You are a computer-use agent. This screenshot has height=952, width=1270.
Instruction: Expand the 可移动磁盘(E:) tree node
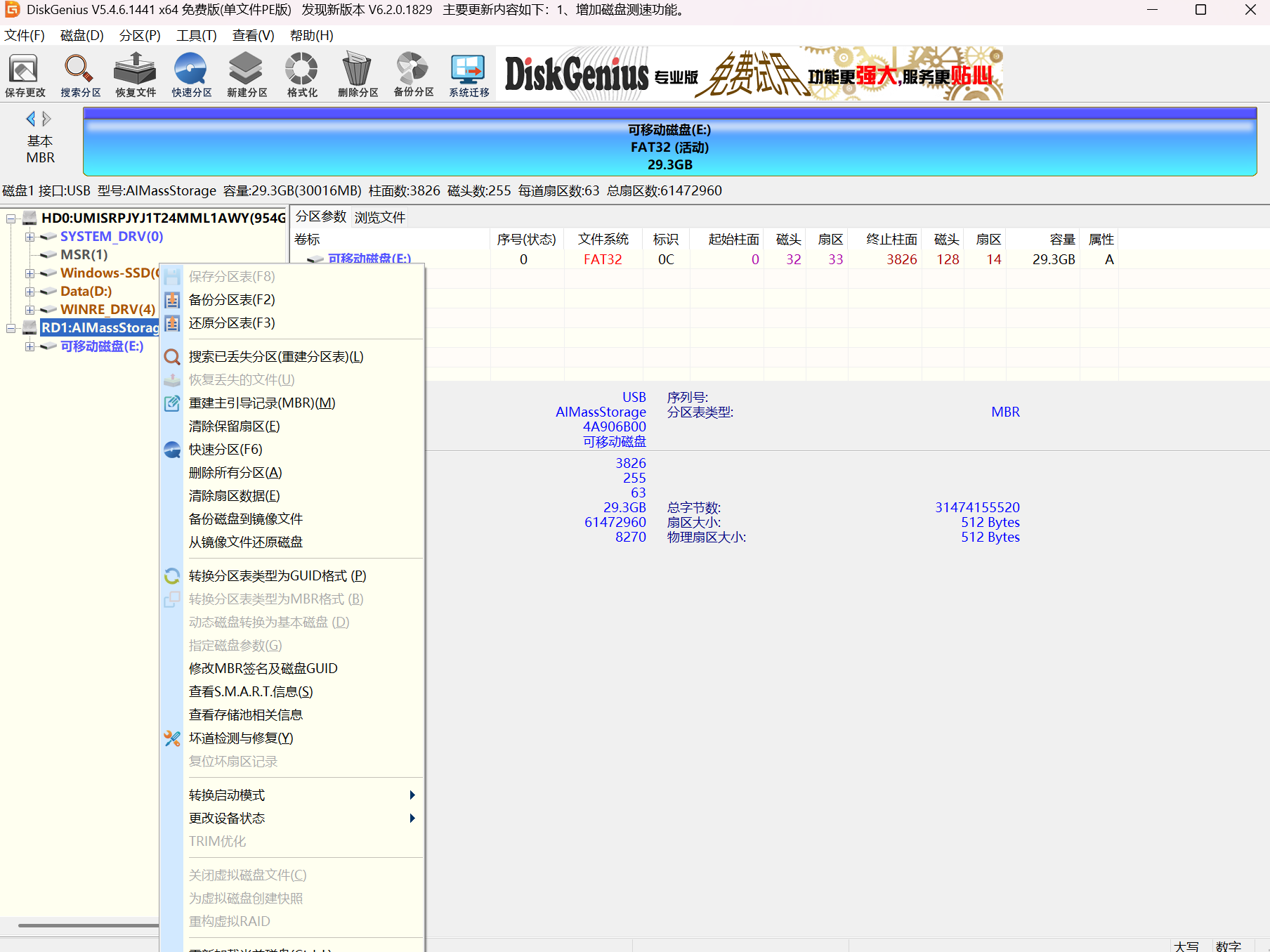[30, 346]
